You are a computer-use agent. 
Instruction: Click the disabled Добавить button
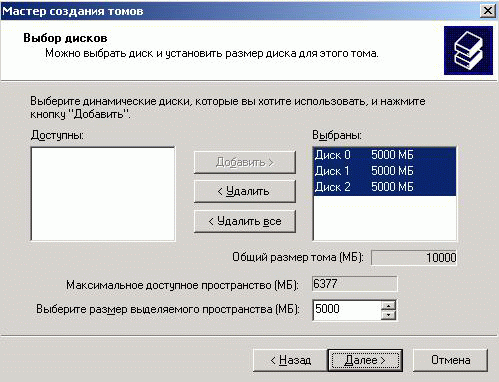click(245, 162)
